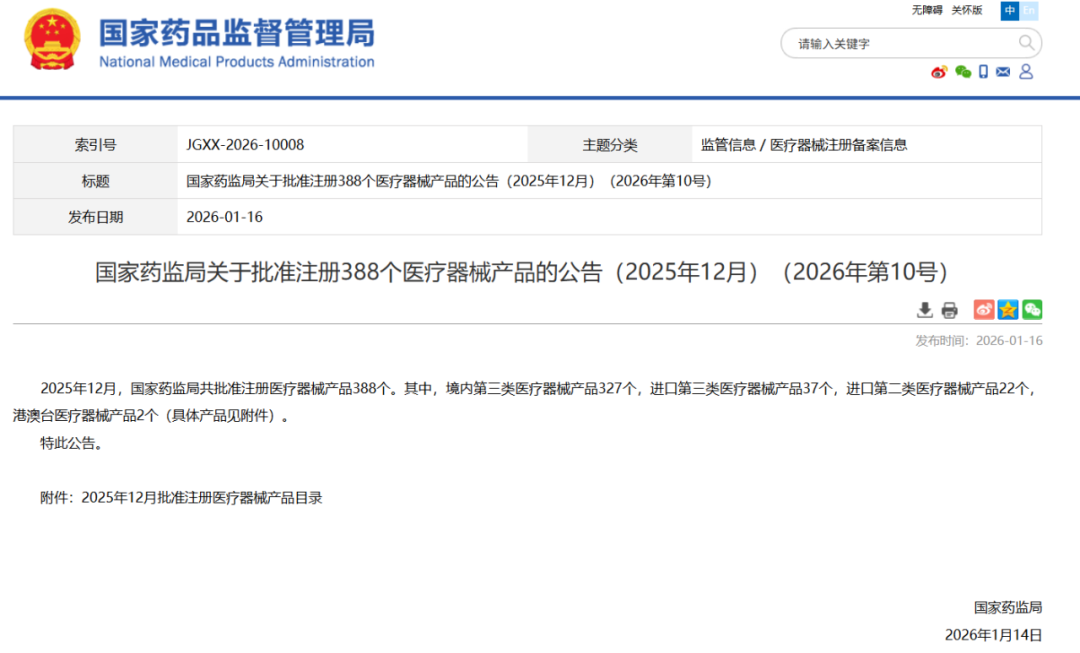Open the user account icon

pyautogui.click(x=1026, y=72)
